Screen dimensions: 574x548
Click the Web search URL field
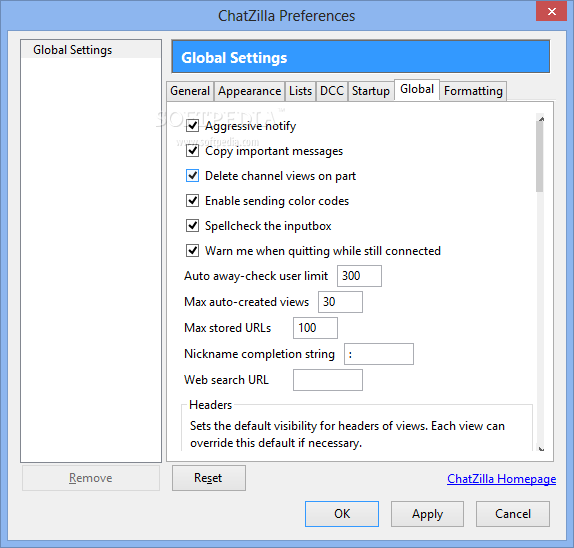coord(328,380)
